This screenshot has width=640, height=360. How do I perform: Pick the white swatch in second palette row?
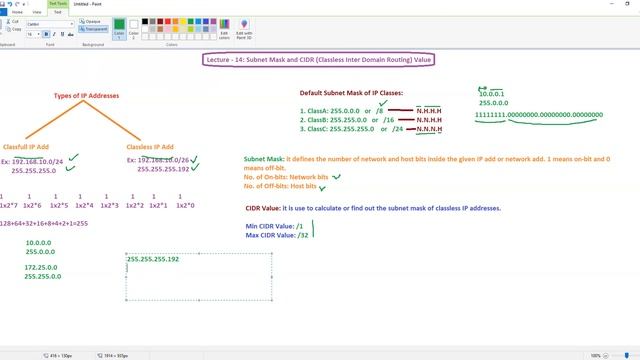145,29
